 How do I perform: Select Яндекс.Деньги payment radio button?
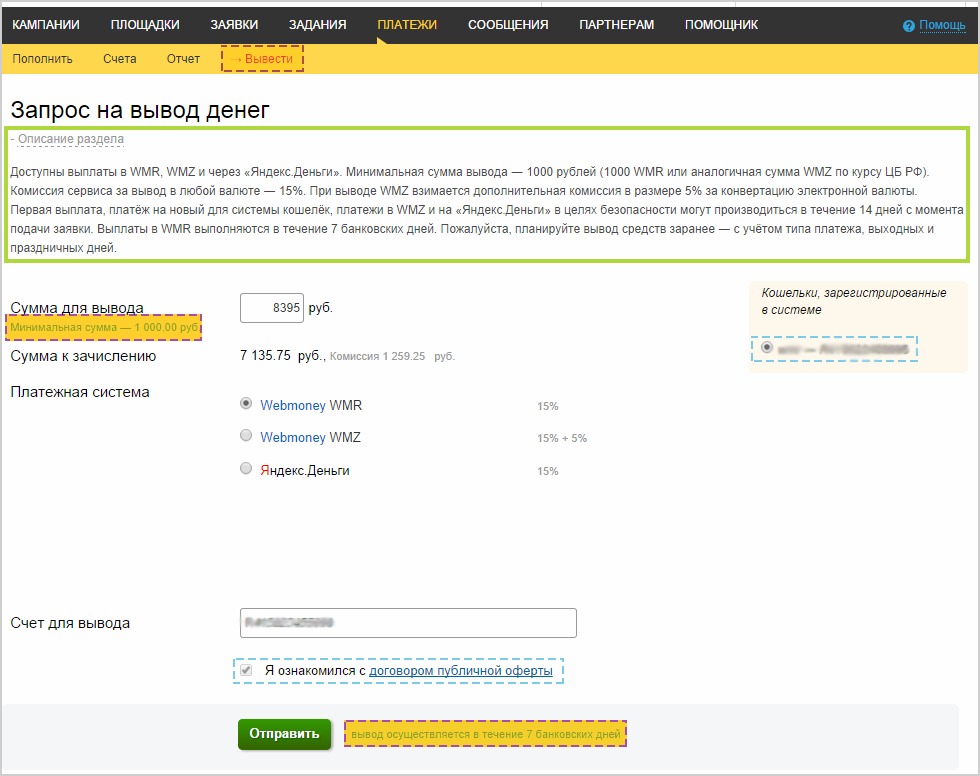[246, 468]
